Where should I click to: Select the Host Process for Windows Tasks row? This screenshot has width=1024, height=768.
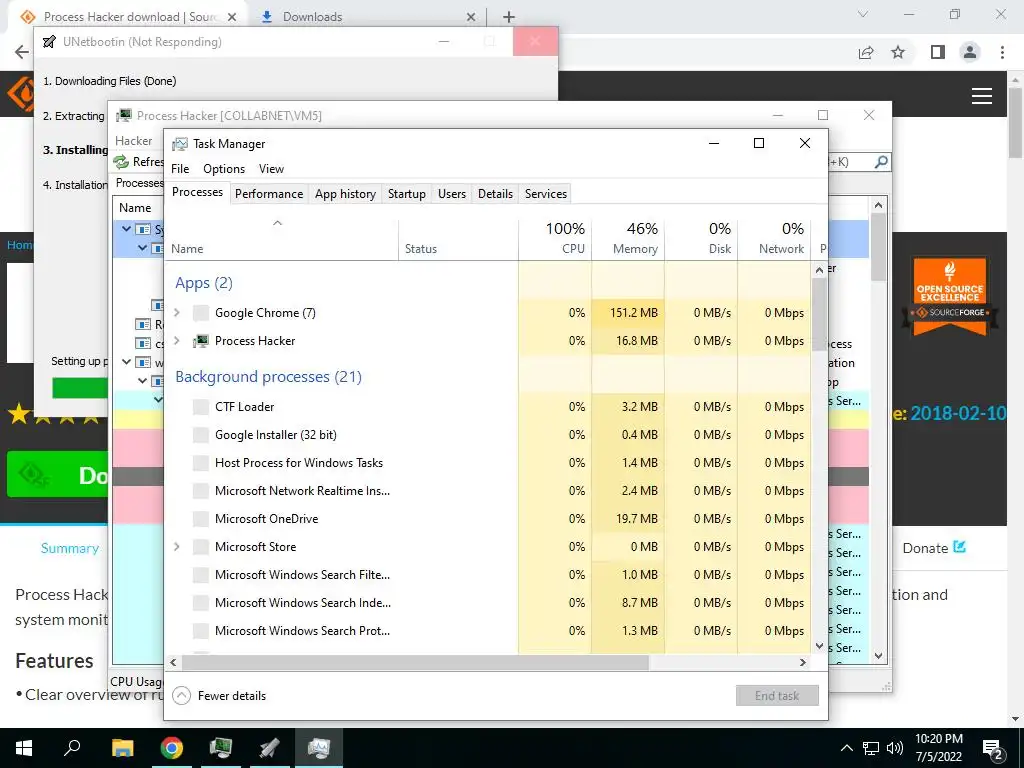(487, 463)
